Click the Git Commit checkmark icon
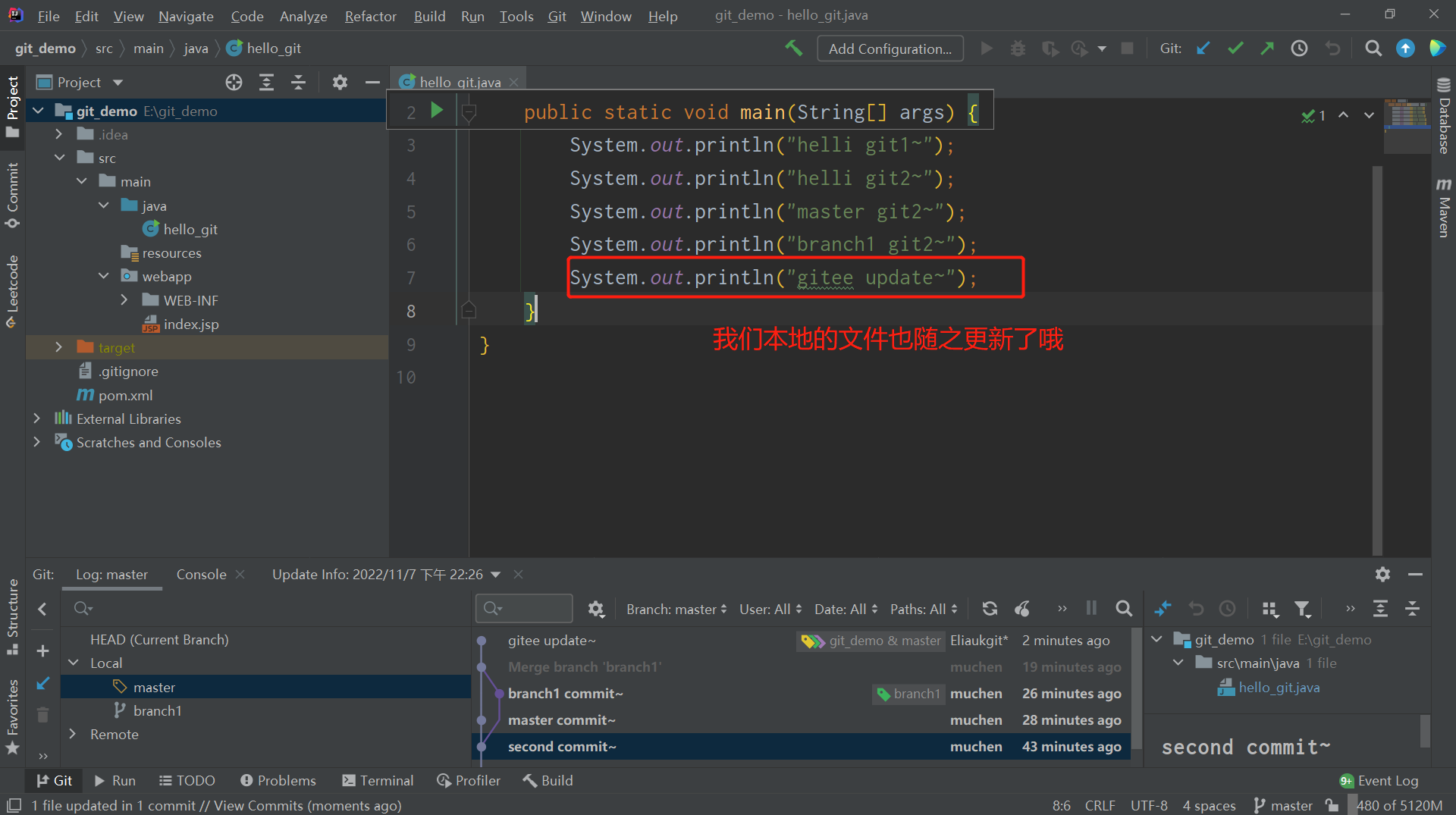 [x=1235, y=49]
